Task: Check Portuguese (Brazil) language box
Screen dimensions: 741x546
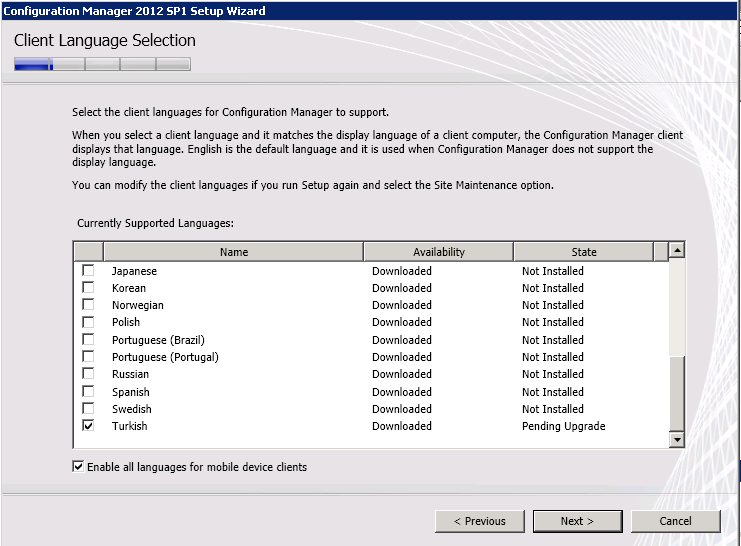Action: click(x=89, y=340)
